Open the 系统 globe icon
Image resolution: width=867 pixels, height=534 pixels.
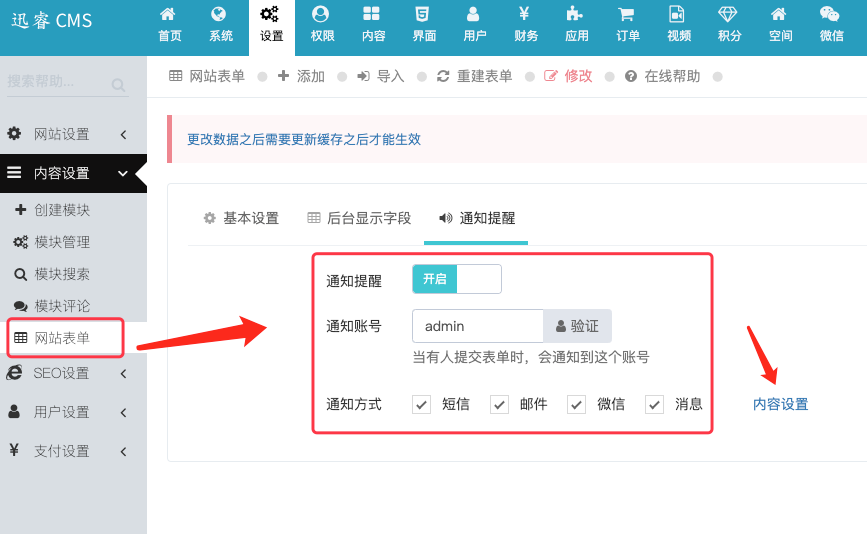click(x=219, y=14)
